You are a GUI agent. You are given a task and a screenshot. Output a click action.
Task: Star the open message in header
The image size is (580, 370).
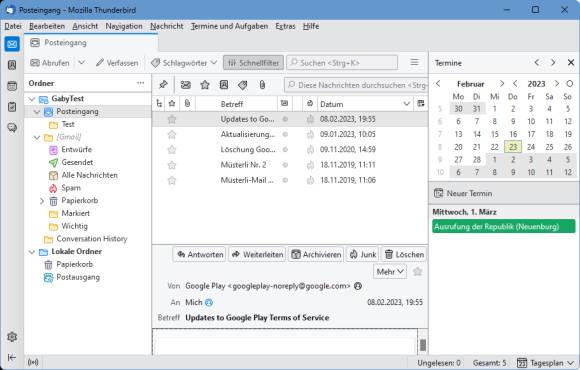coord(418,272)
